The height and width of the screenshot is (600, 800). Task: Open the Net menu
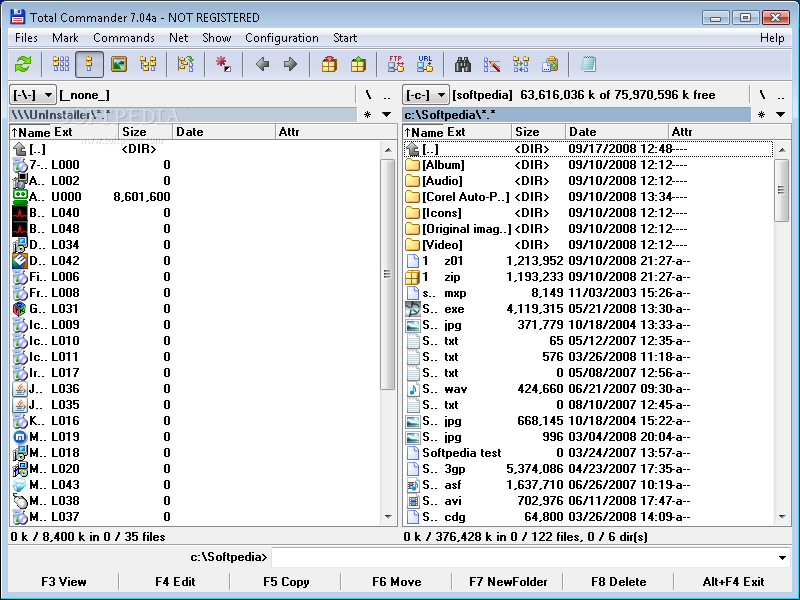point(179,38)
